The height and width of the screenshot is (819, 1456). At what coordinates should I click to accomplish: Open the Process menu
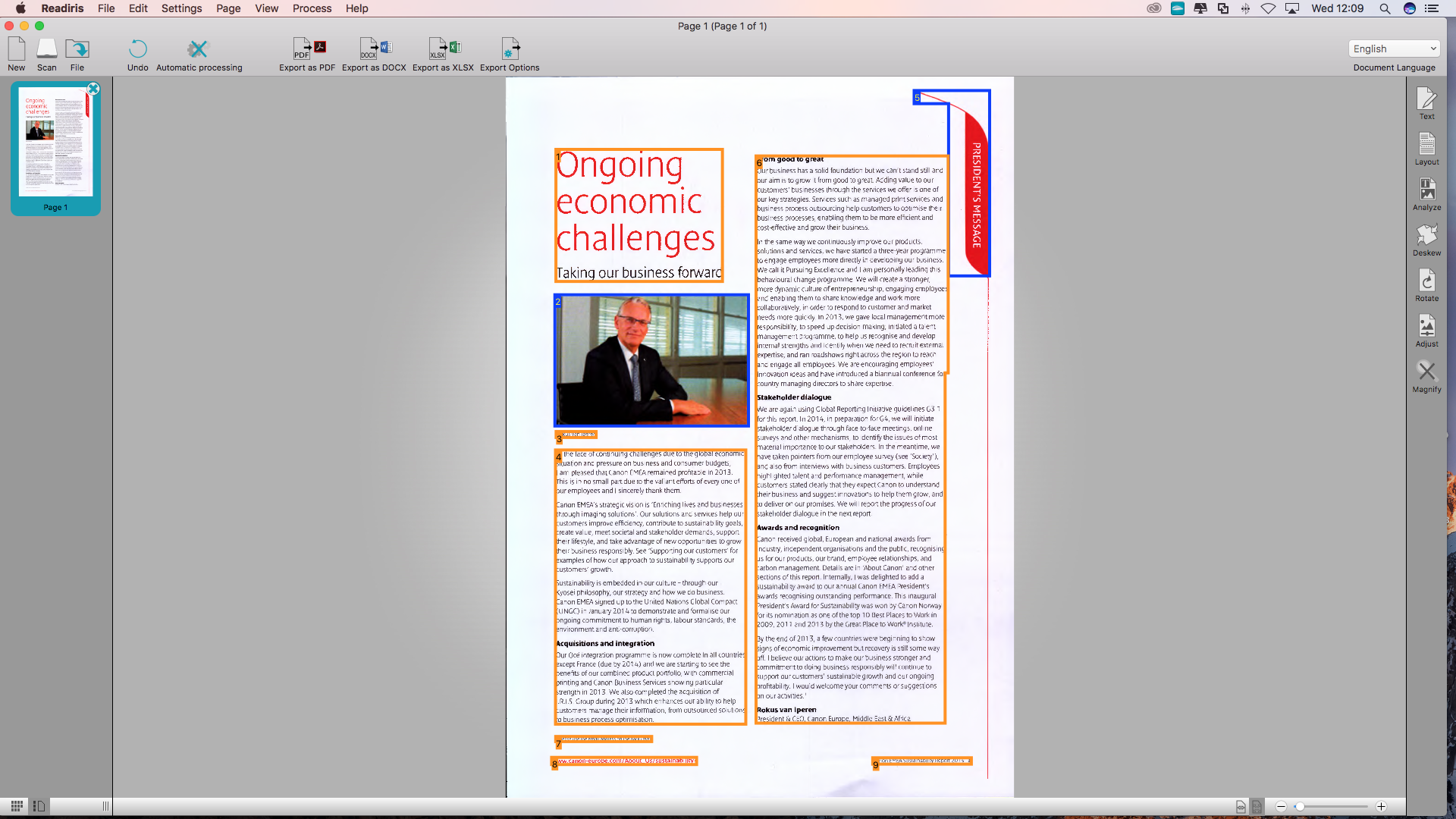click(x=312, y=8)
